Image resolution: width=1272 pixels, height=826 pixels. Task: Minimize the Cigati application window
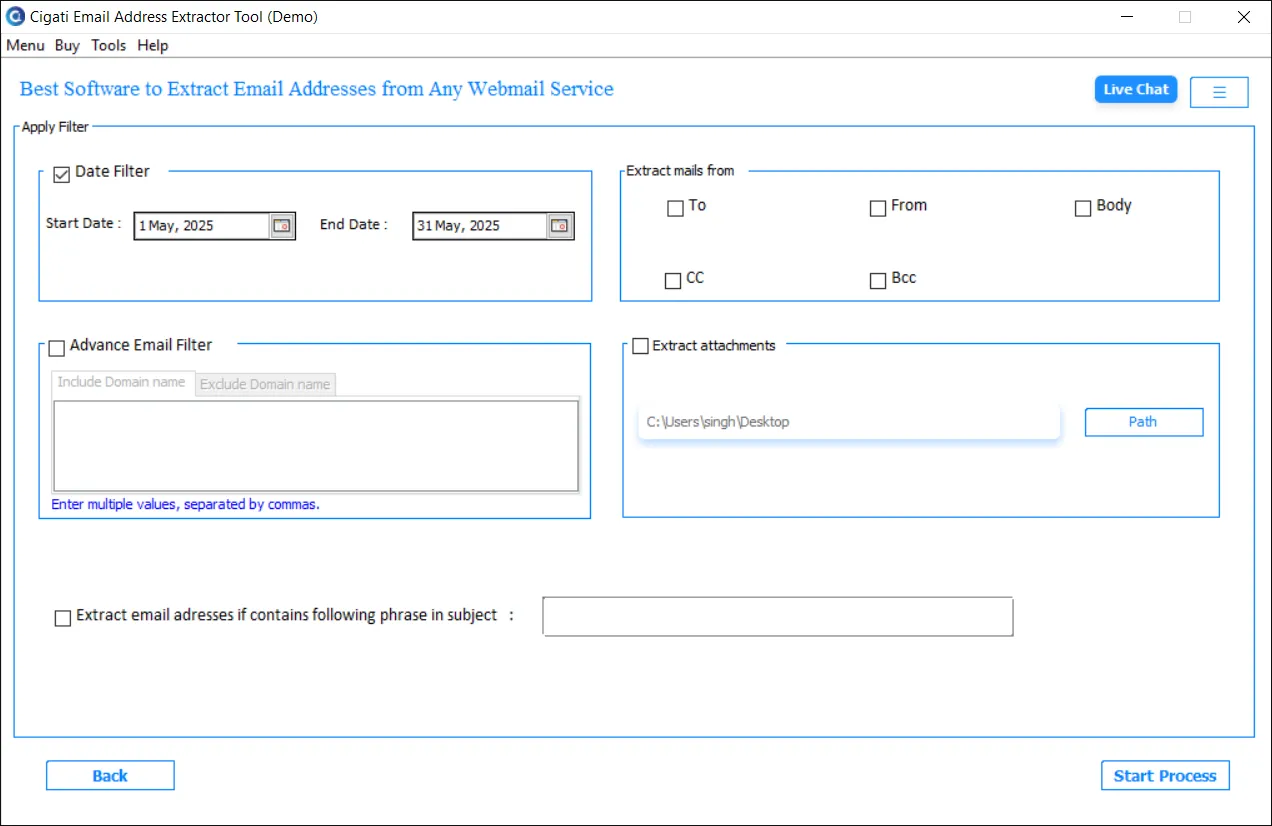(x=1126, y=17)
